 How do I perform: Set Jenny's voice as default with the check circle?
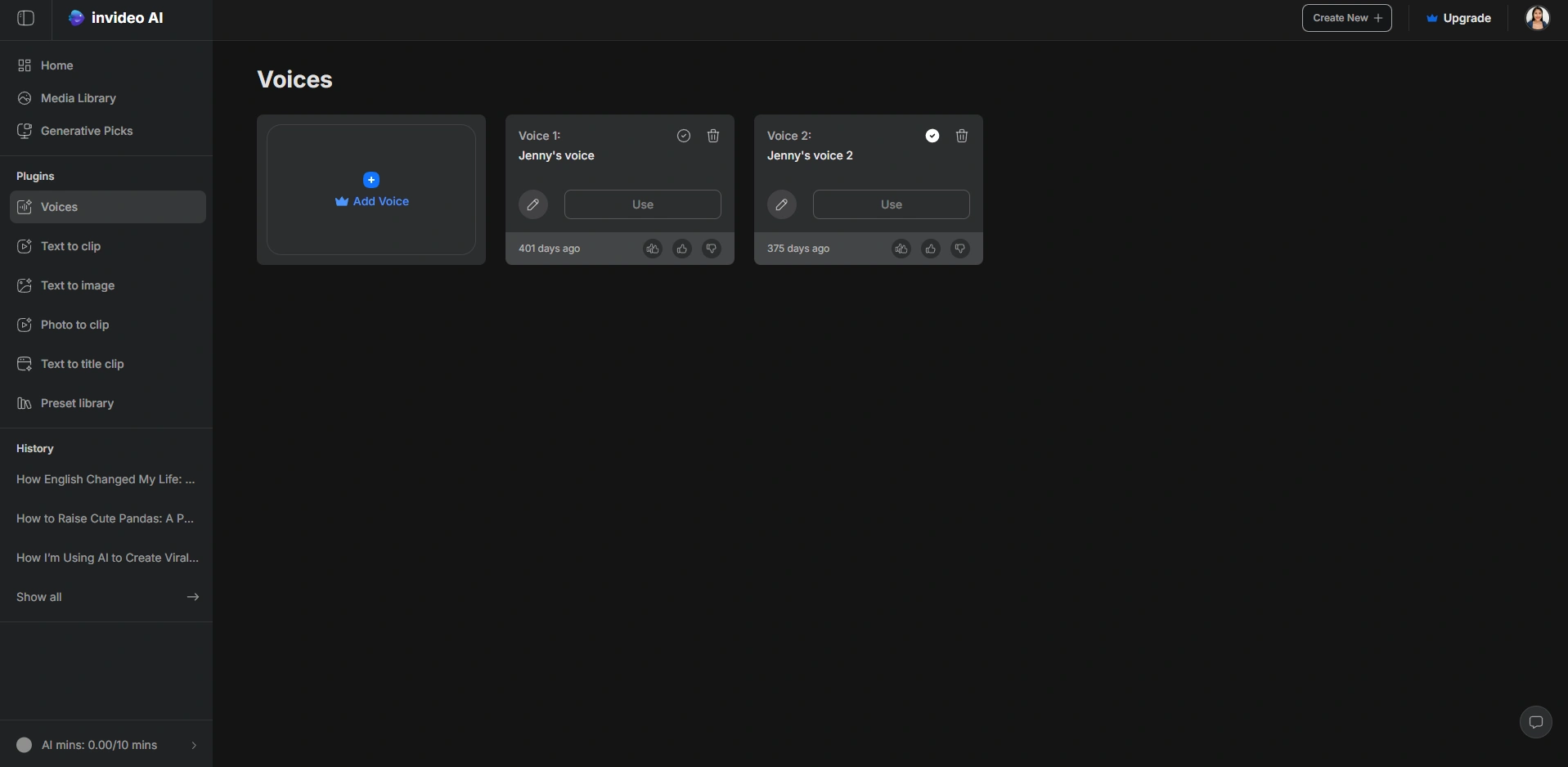point(684,136)
